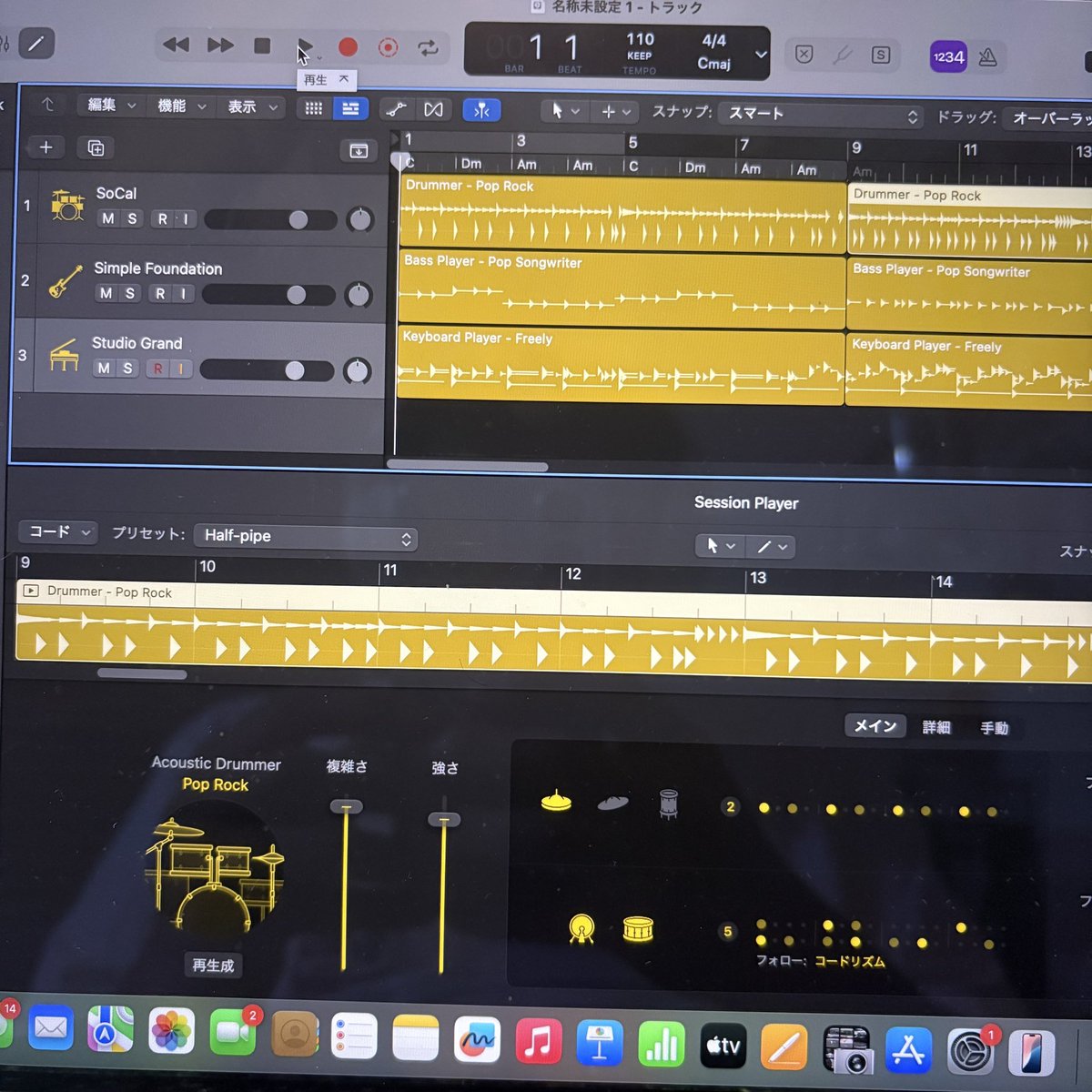This screenshot has width=1092, height=1092.
Task: Click the up arrow track hierarchy button
Action: [x=47, y=105]
